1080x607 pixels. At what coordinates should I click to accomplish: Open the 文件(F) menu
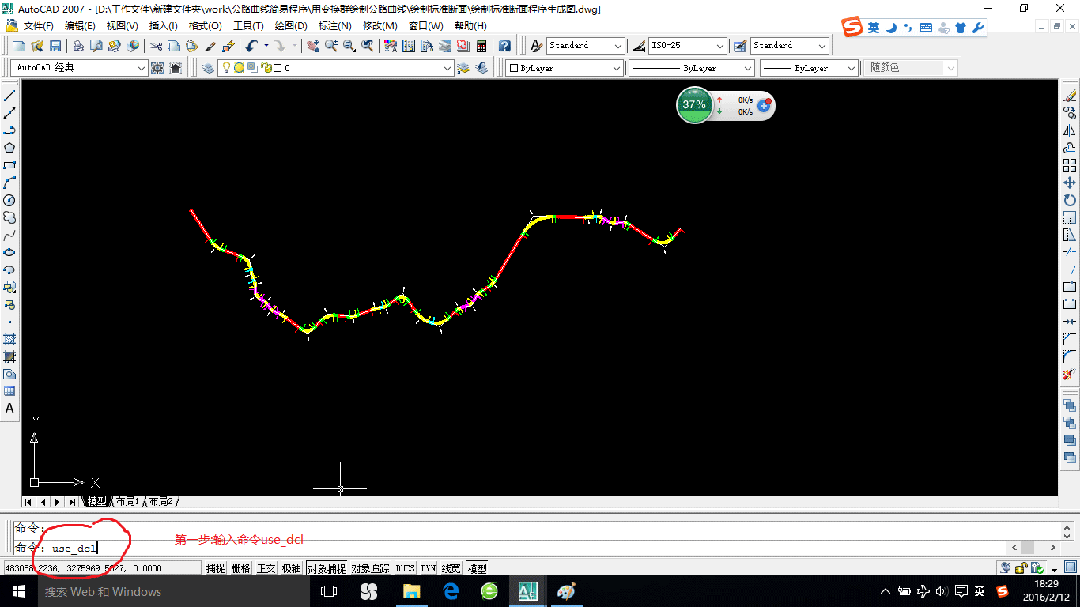click(x=39, y=25)
